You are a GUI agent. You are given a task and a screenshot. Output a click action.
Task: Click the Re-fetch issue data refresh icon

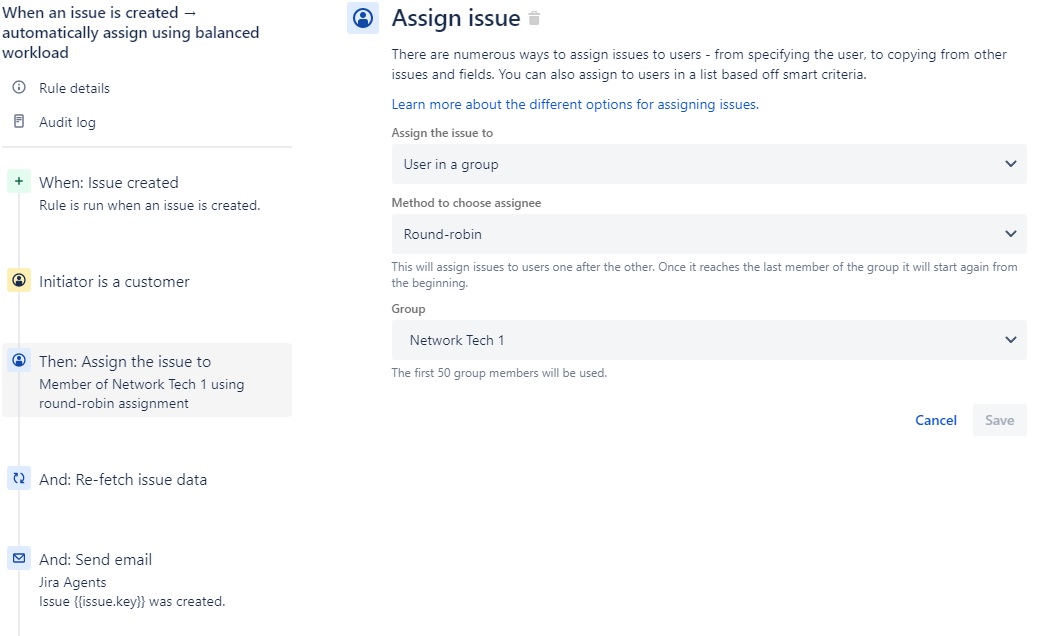click(19, 478)
